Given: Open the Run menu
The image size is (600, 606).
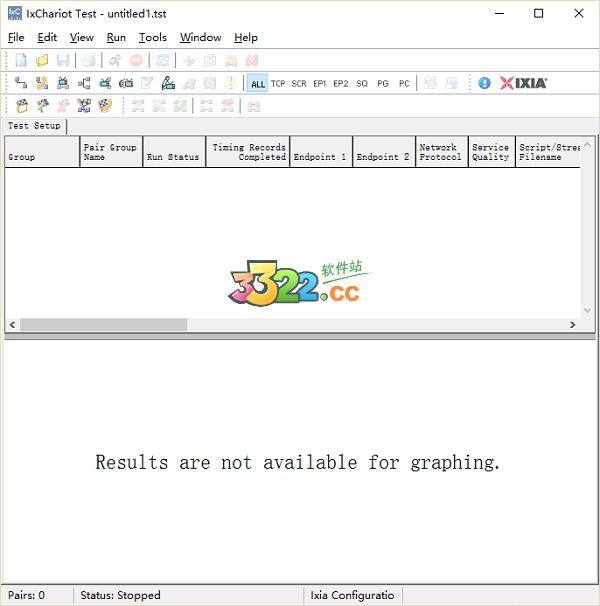Looking at the screenshot, I should [116, 37].
